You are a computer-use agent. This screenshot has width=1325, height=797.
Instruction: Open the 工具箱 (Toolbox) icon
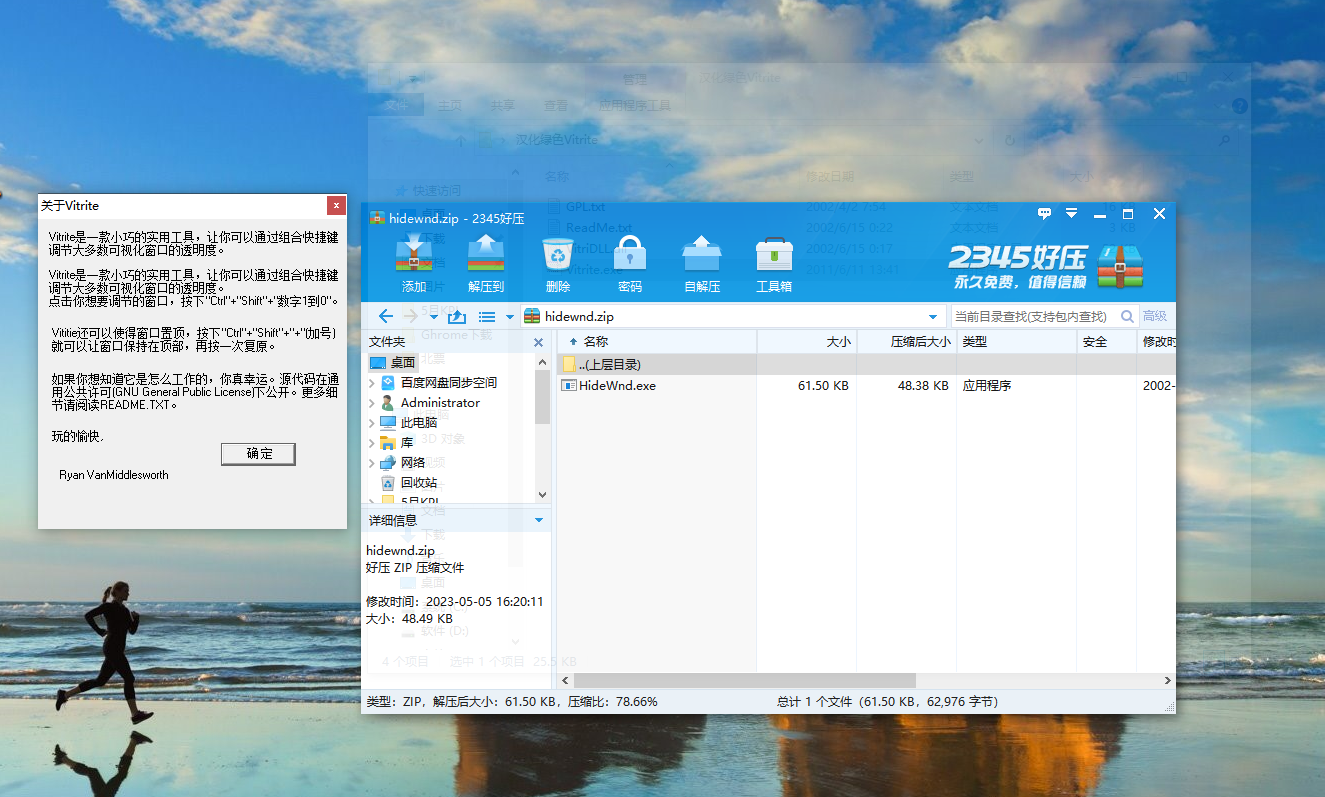[774, 263]
